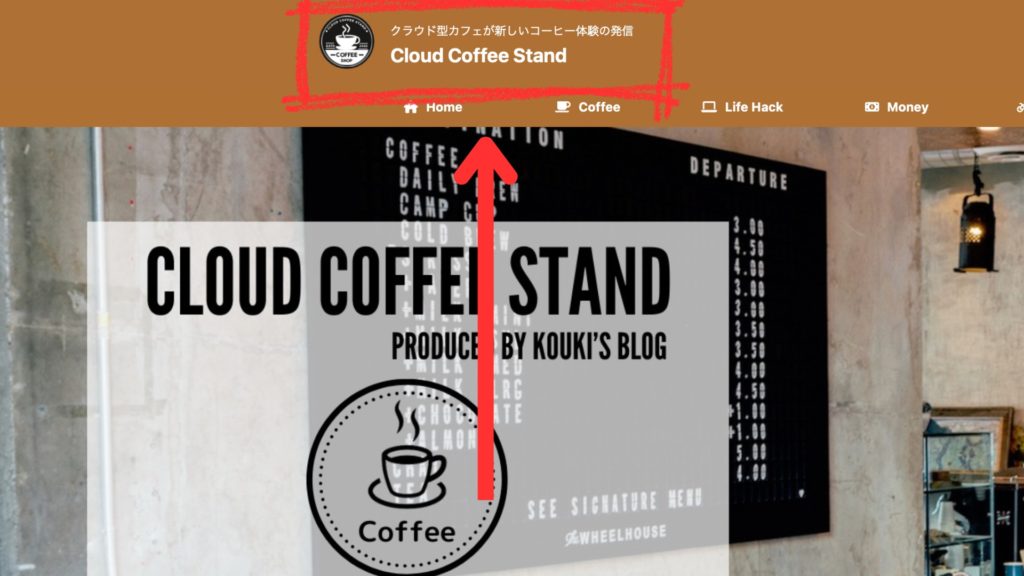The image size is (1024, 576).
Task: Click the partially visible icon after Money
Action: 1020,107
